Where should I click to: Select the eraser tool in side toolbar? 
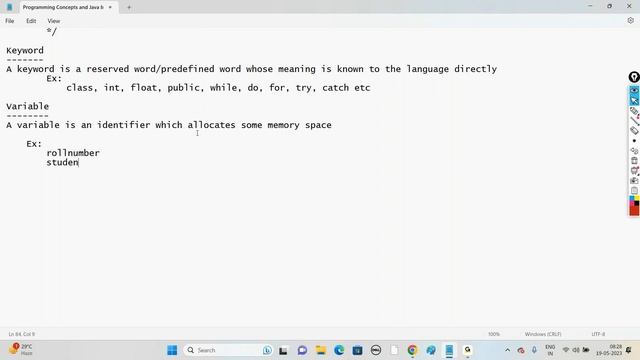coord(634,131)
